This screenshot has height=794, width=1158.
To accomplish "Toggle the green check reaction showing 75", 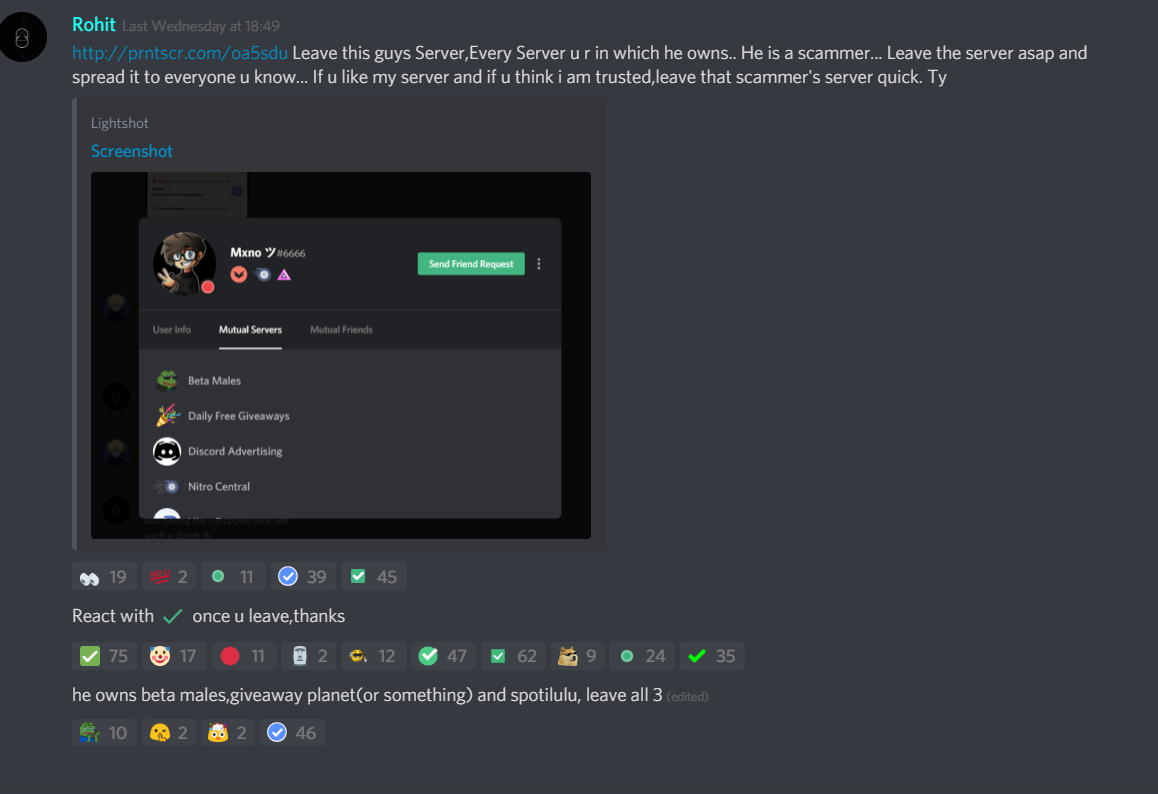I will tap(104, 656).
